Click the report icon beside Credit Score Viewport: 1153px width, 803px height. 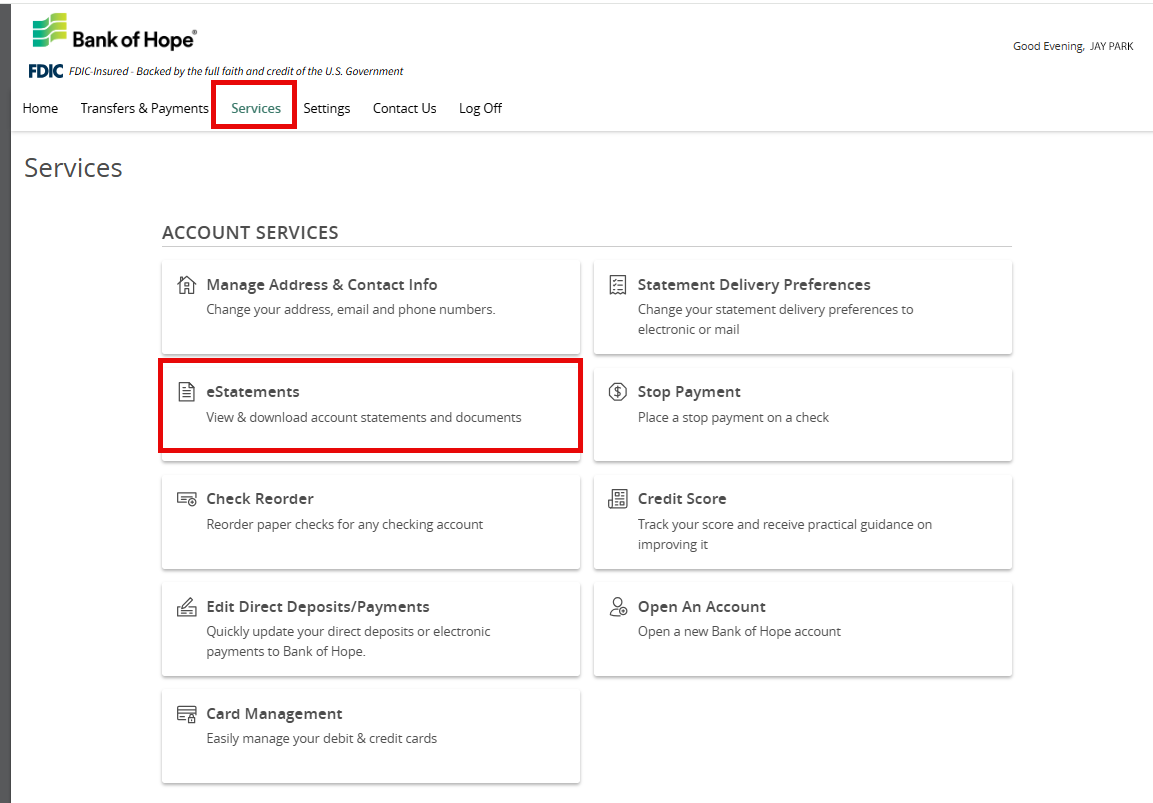(618, 499)
